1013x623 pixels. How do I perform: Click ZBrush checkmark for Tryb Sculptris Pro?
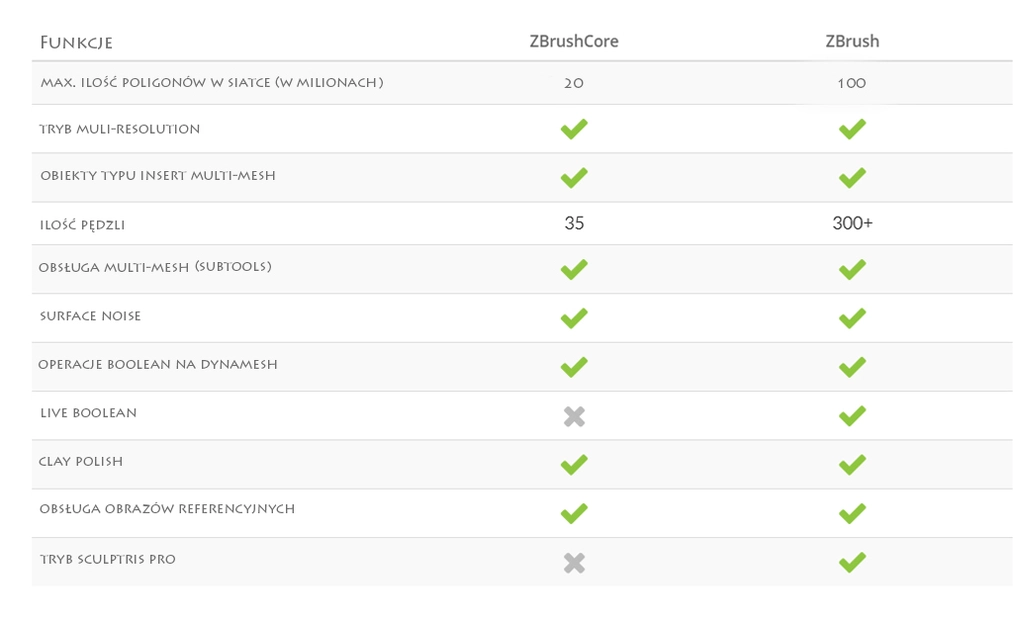(x=852, y=563)
